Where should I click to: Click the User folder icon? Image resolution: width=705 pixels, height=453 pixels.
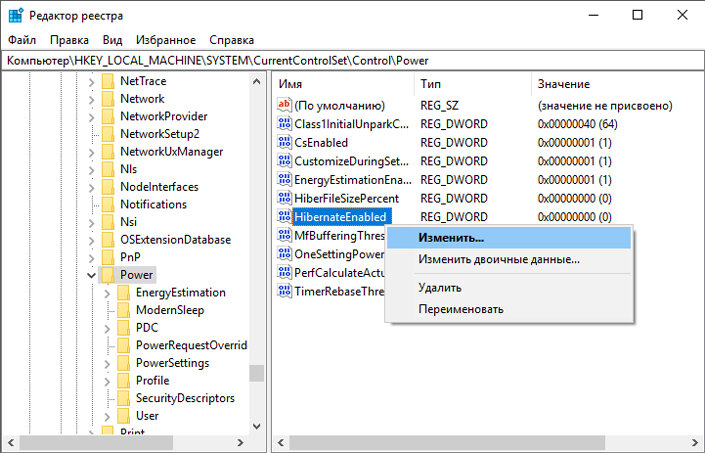(x=124, y=416)
